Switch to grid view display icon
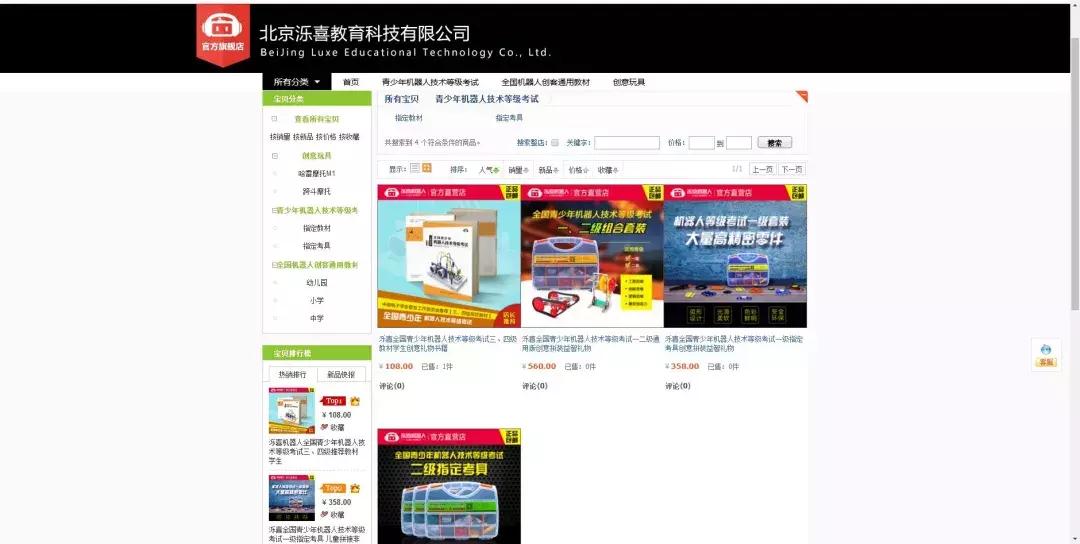Viewport: 1080px width, 544px height. 427,168
